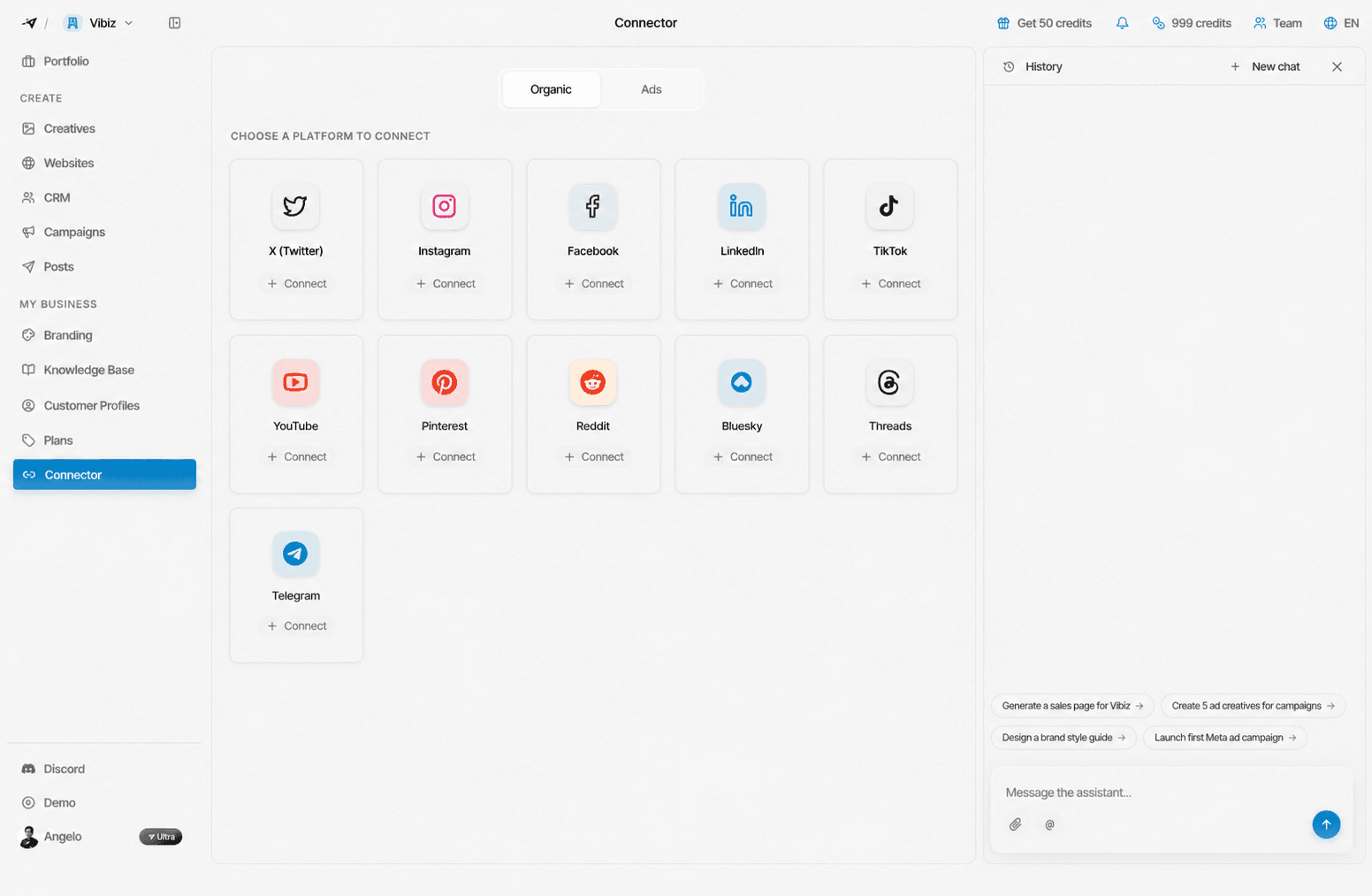Click the X (Twitter) bird icon

[x=295, y=206]
